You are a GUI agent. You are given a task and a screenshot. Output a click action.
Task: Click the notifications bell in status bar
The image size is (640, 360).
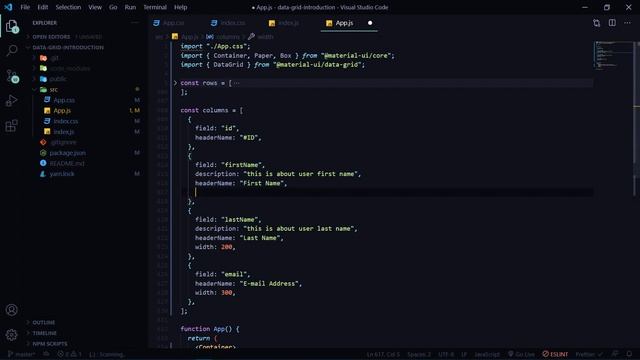[x=629, y=354]
